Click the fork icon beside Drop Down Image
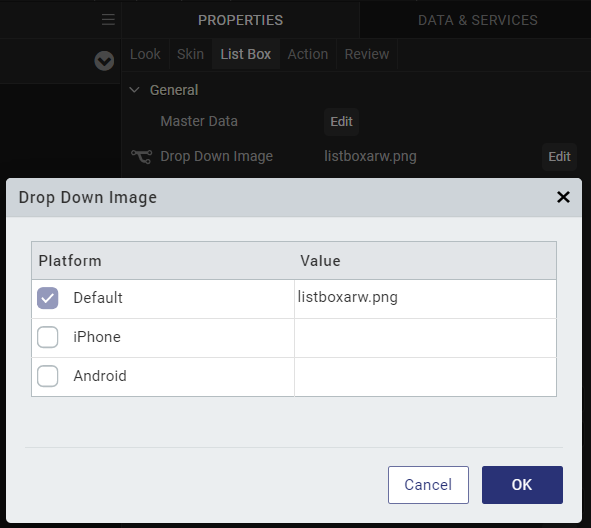The image size is (591, 528). [x=141, y=157]
